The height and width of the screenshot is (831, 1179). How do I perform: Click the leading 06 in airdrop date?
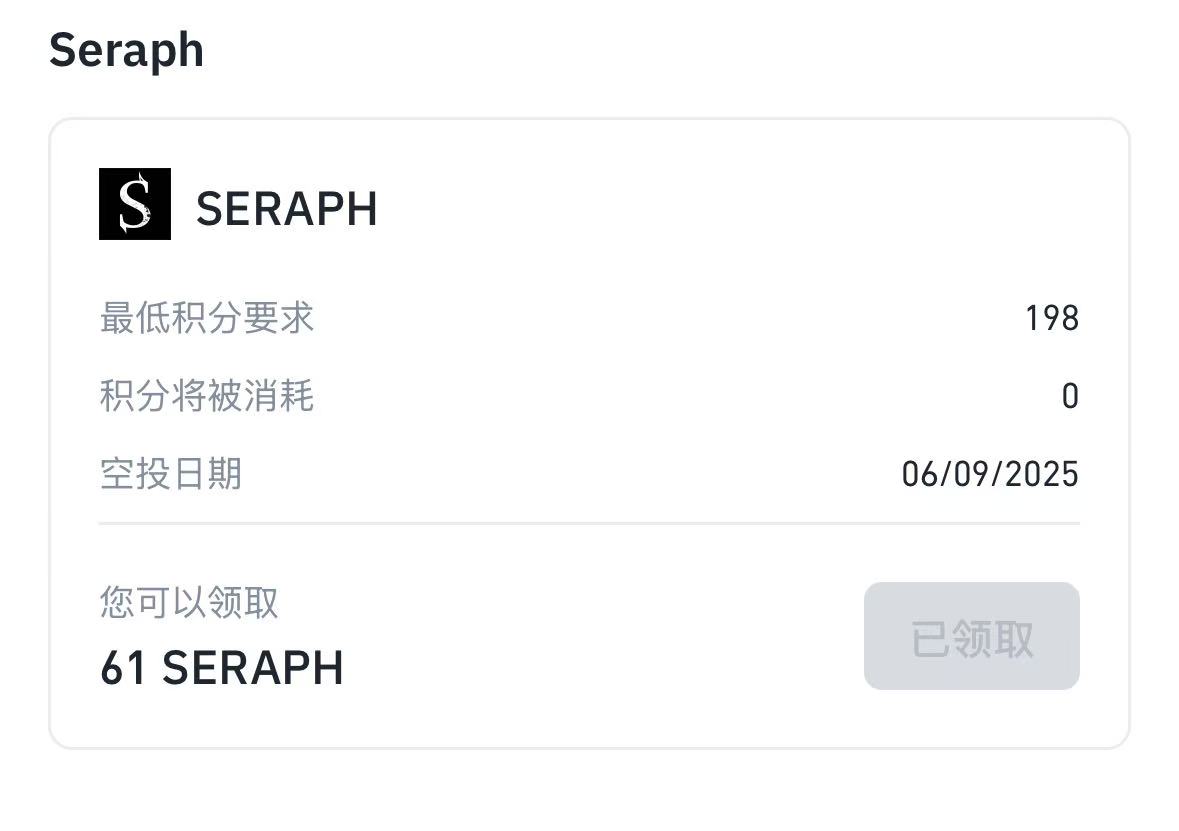[x=921, y=475]
